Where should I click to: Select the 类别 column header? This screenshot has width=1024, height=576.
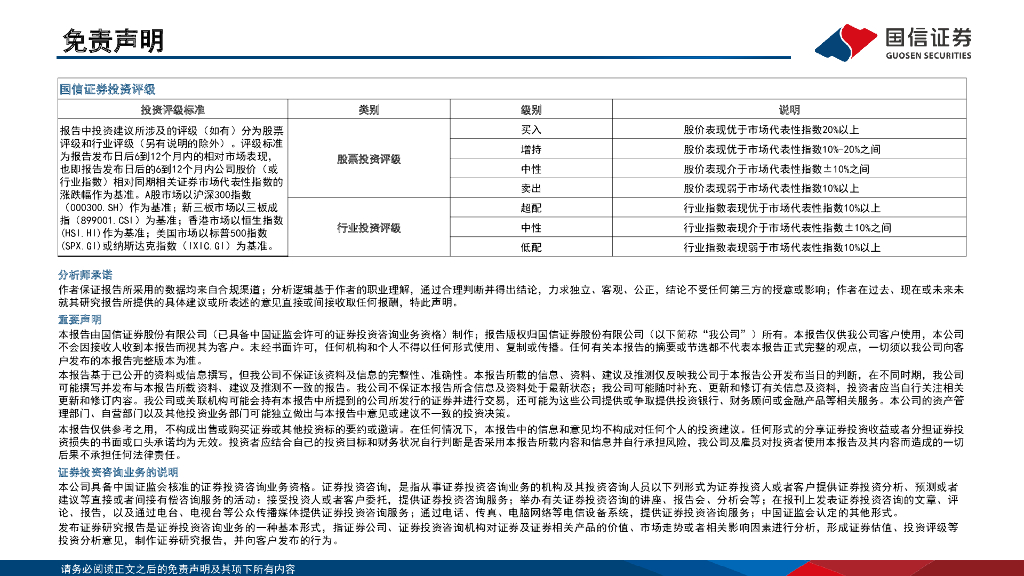coord(367,110)
